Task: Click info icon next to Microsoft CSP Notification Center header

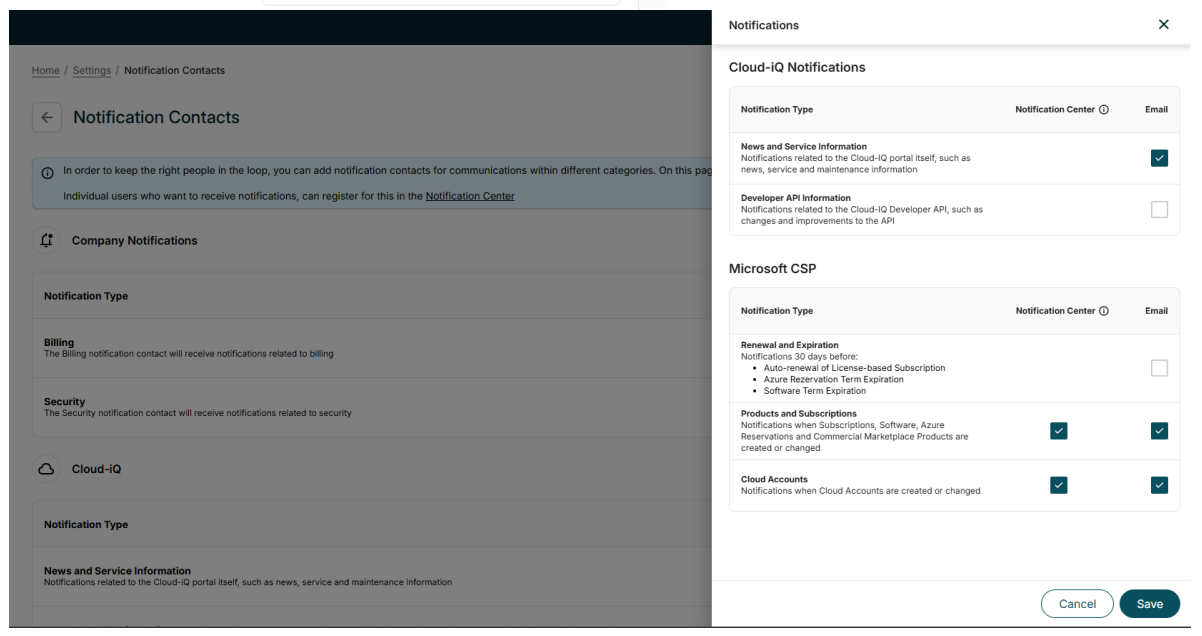Action: pos(1104,311)
